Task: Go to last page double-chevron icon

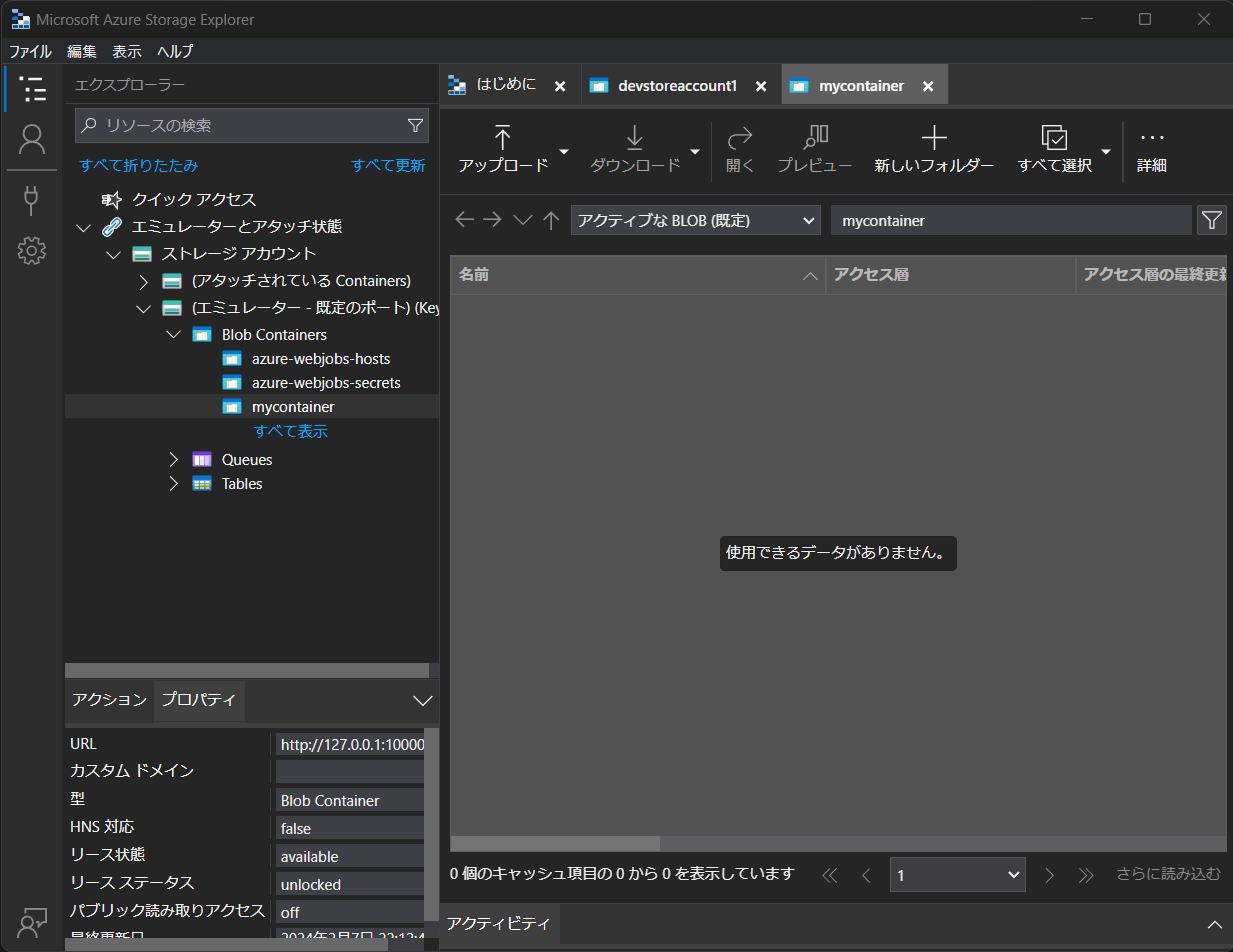Action: coord(1086,875)
